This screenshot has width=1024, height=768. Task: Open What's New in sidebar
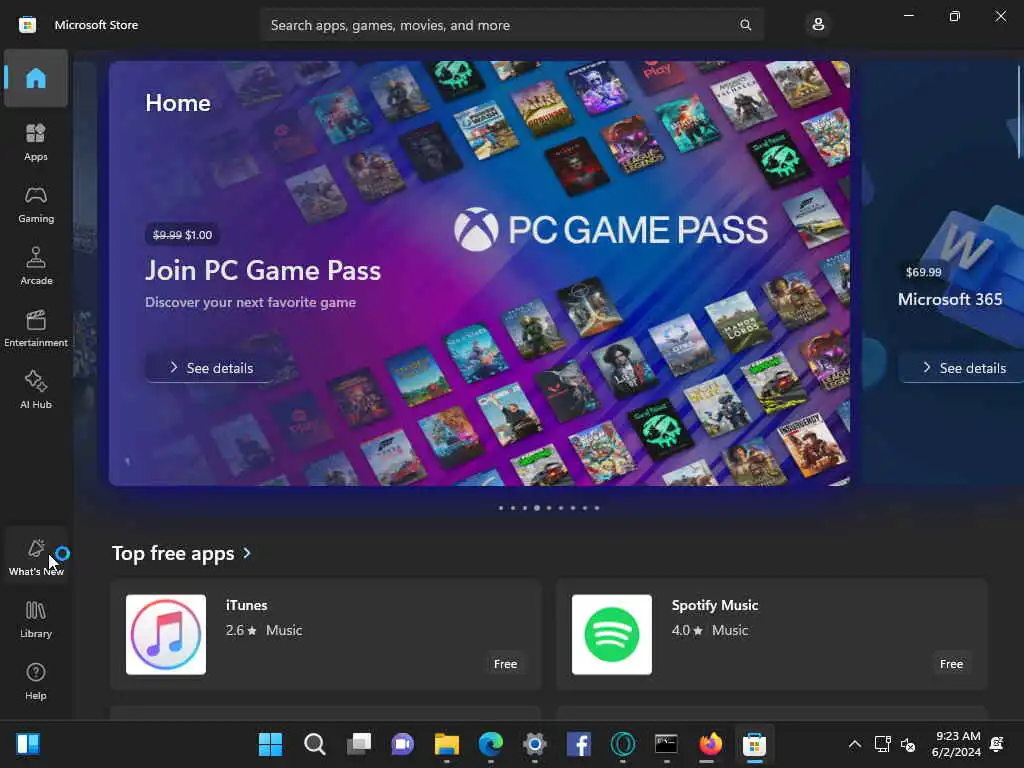click(x=36, y=556)
